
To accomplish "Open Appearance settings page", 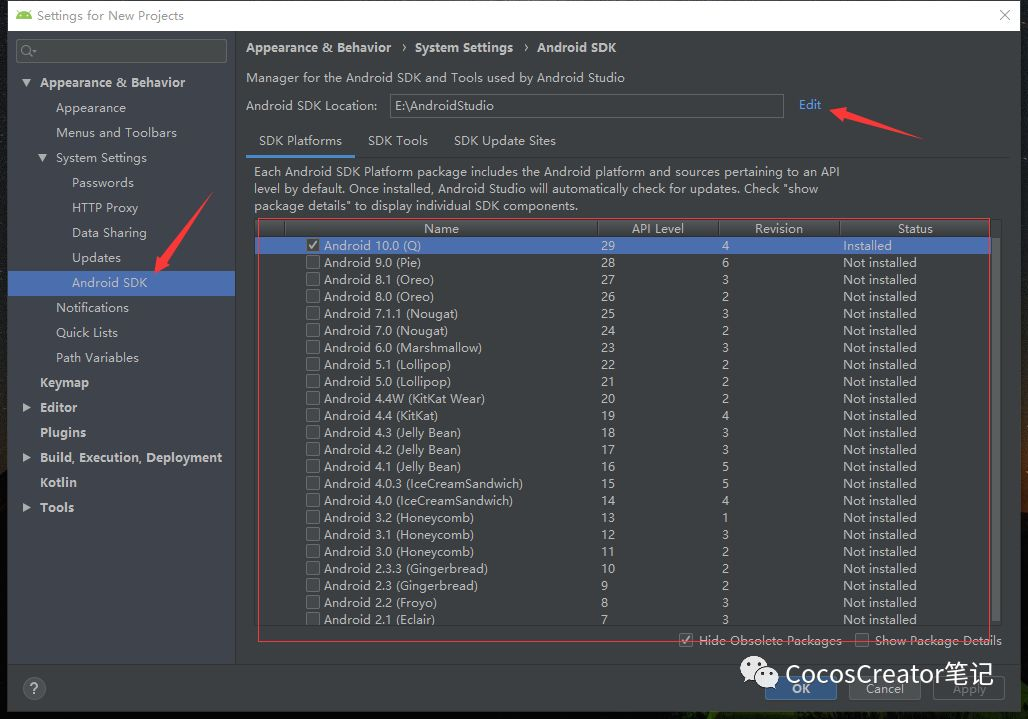I will [90, 107].
